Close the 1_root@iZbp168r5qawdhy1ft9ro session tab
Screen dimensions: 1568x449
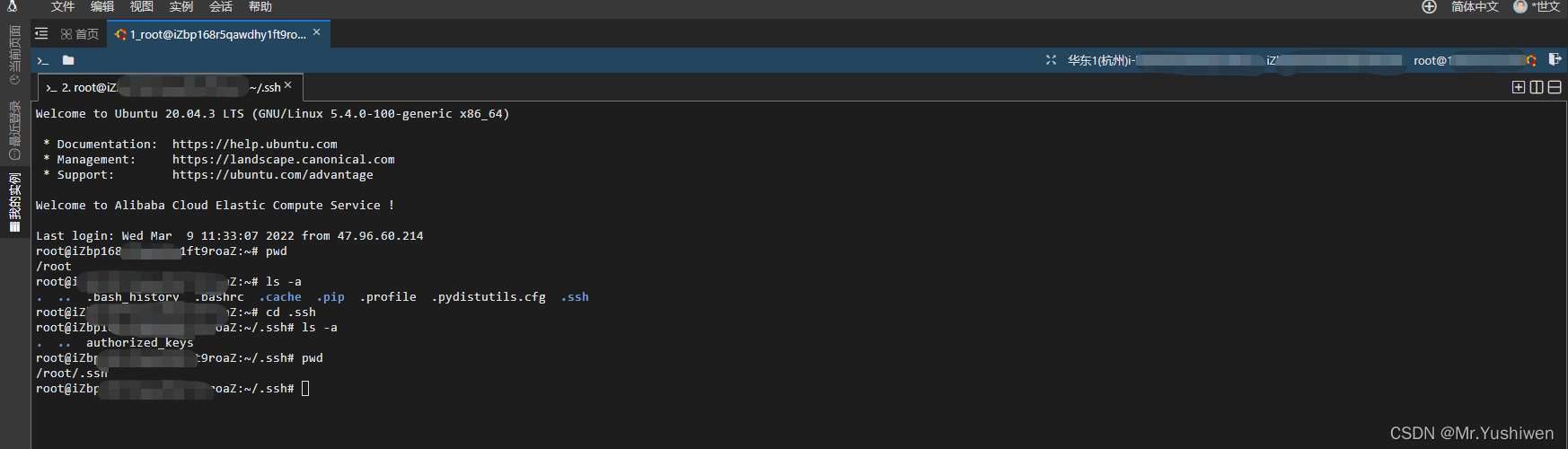(x=317, y=32)
